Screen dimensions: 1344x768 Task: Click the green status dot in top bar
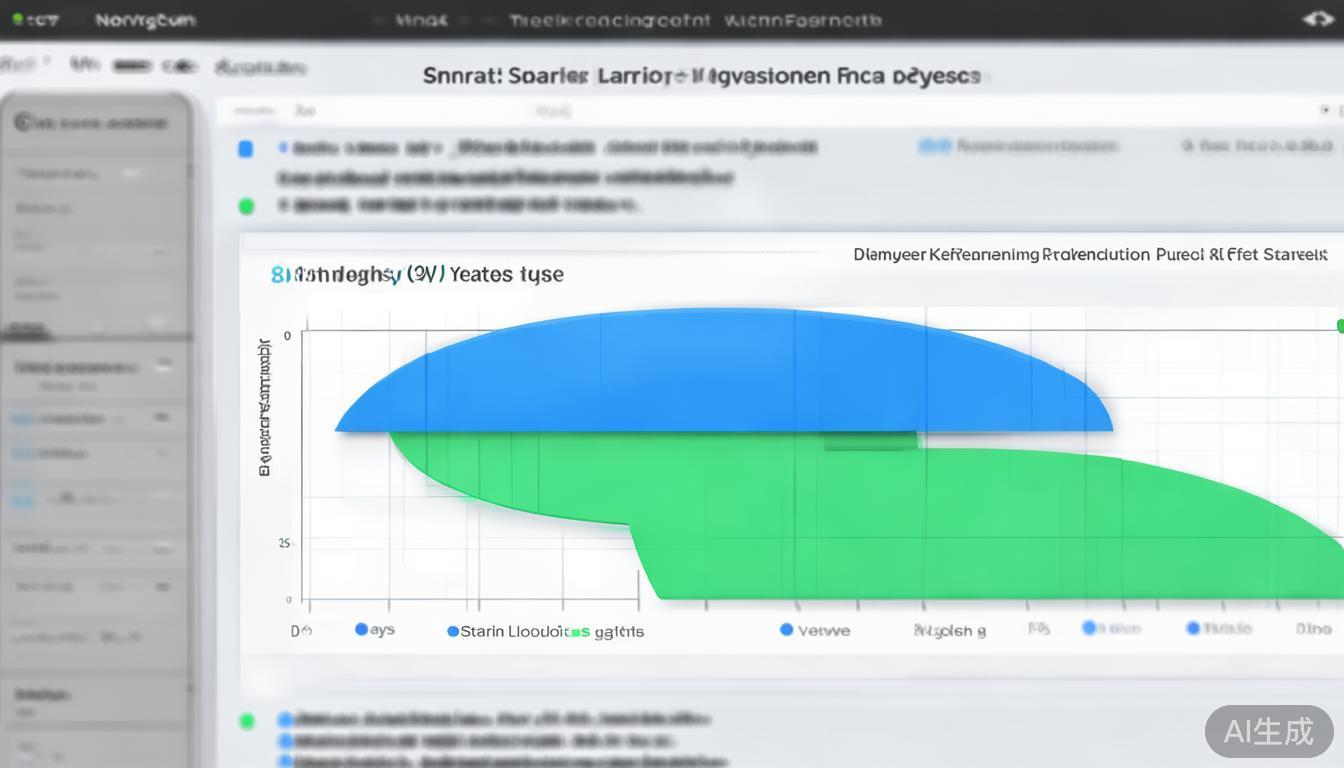click(x=18, y=20)
